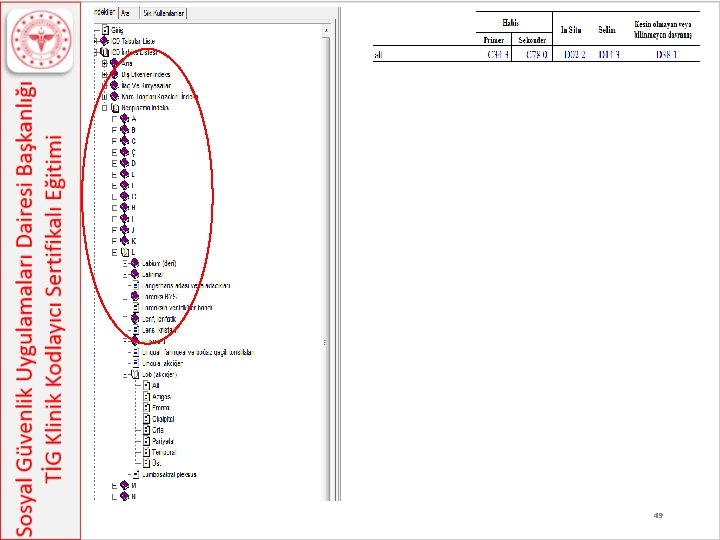
Task: Select the Oksipital tree item
Action: 163,419
